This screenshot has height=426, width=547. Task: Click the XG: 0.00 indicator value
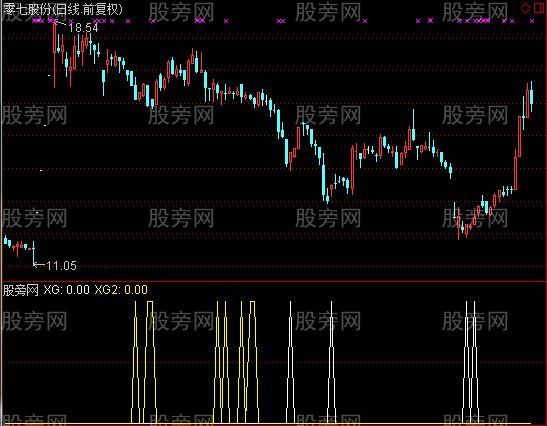pos(67,290)
